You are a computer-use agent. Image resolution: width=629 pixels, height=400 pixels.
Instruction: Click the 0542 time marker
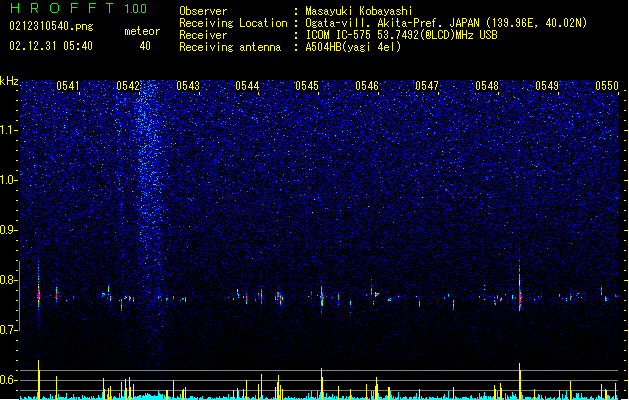[128, 86]
